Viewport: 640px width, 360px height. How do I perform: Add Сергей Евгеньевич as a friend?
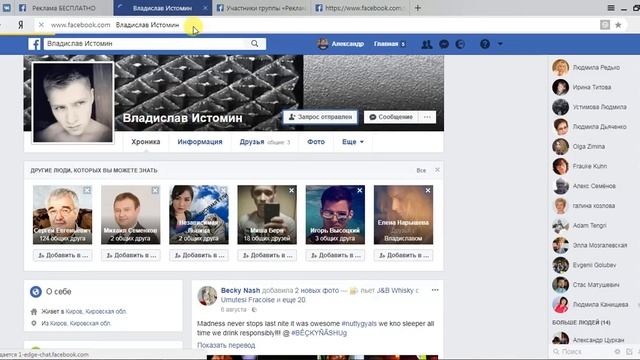click(x=62, y=255)
